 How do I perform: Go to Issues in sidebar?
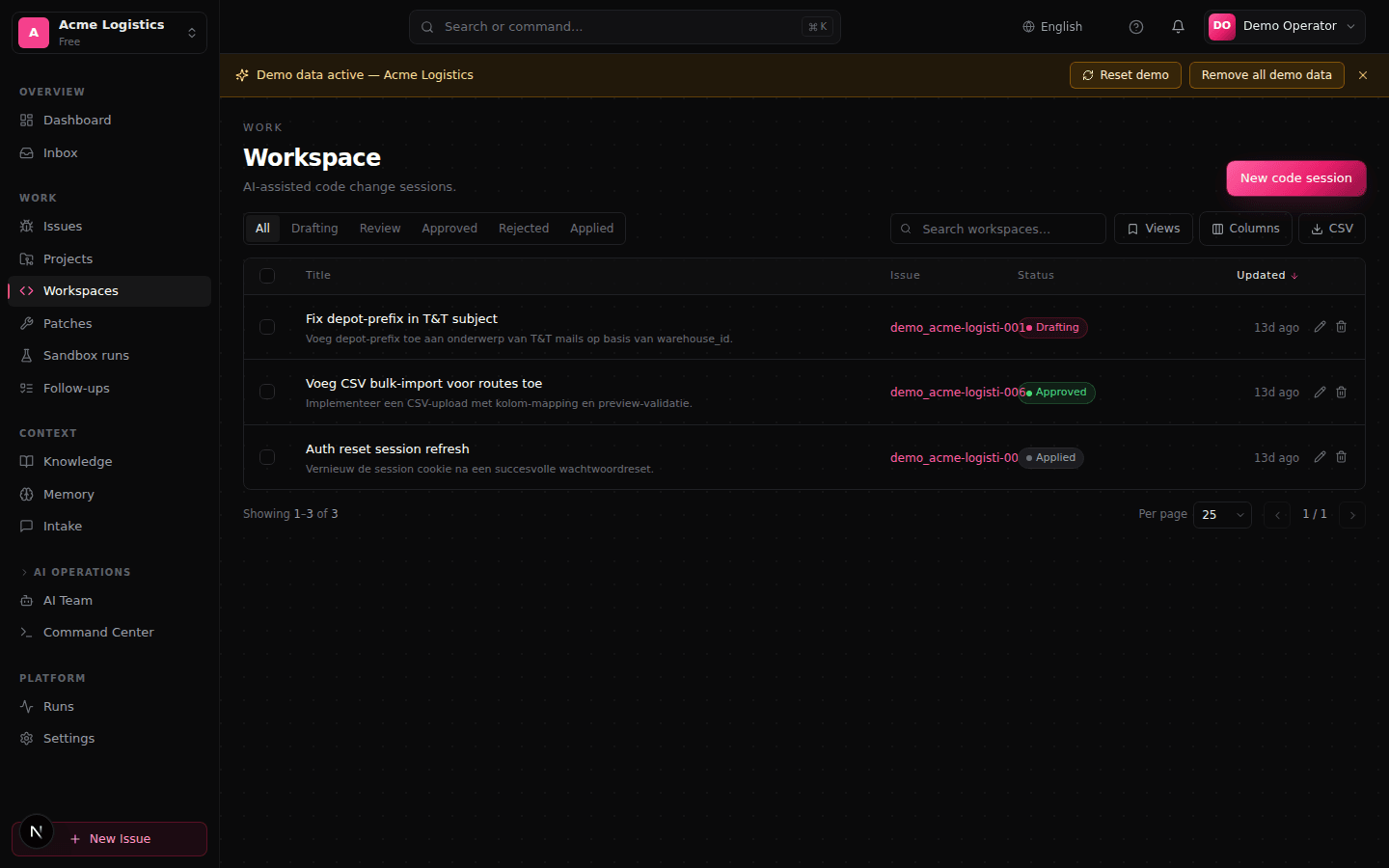coord(109,227)
